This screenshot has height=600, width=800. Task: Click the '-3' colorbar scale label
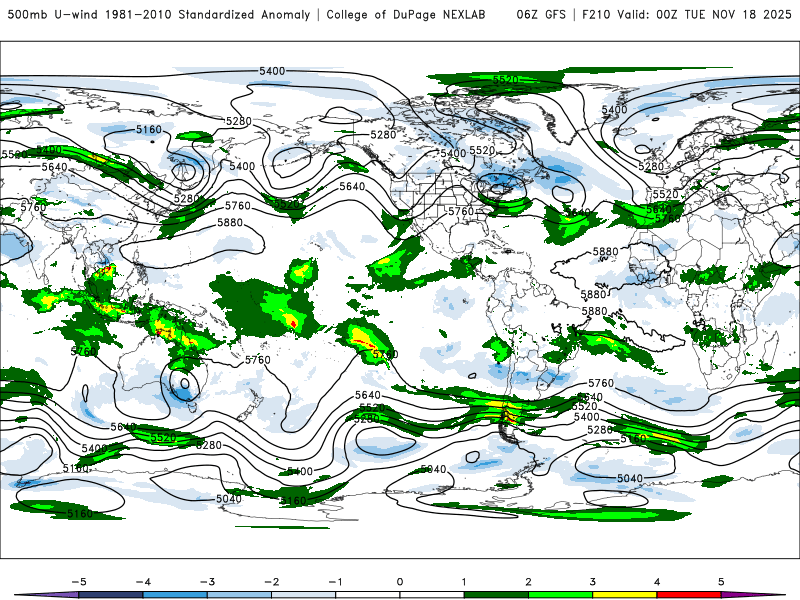pyautogui.click(x=207, y=582)
